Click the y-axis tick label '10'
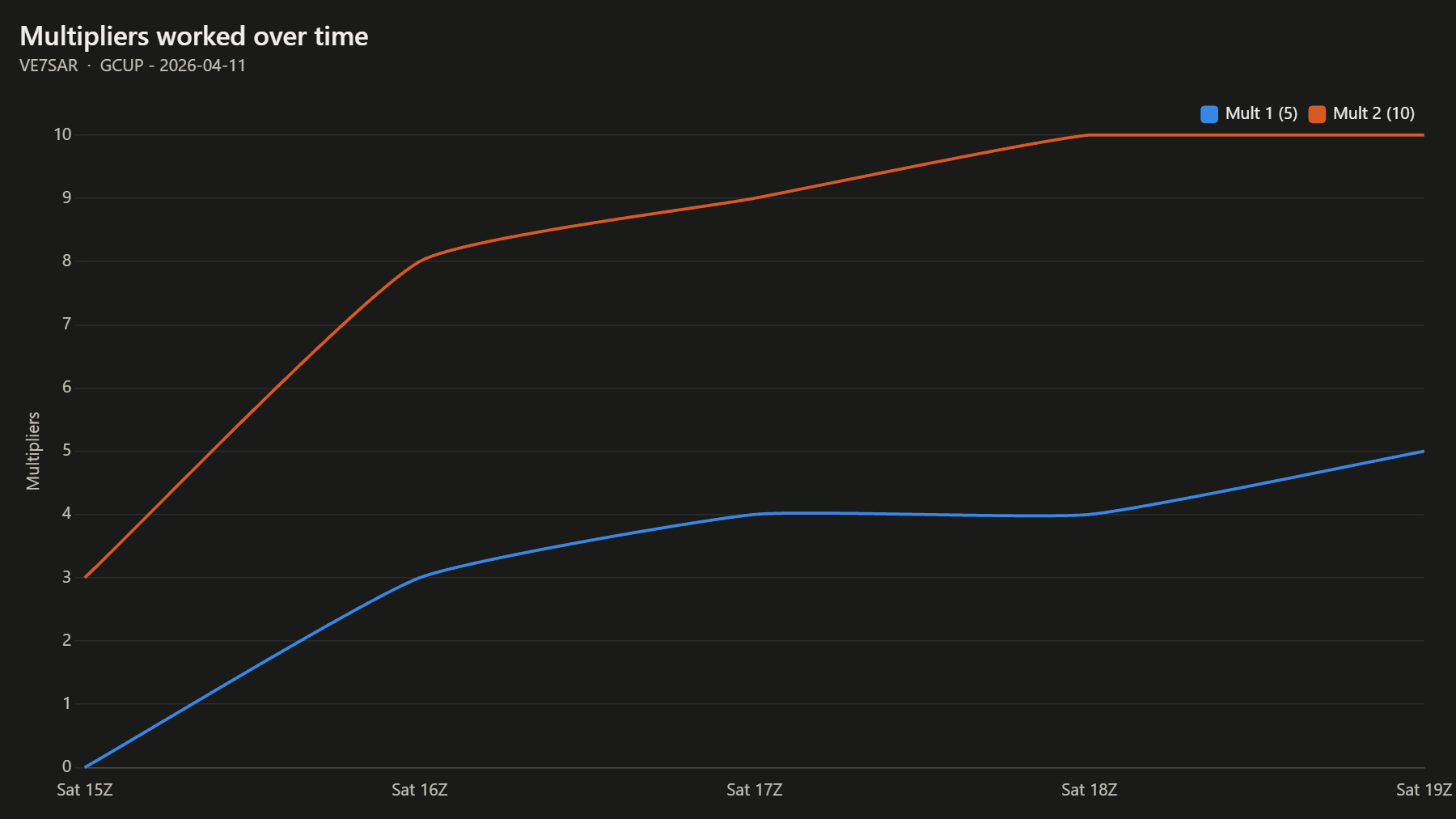This screenshot has width=1456, height=819. [x=63, y=134]
